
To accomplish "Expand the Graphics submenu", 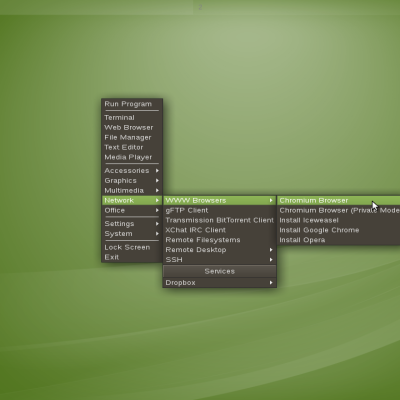I will pyautogui.click(x=132, y=181).
